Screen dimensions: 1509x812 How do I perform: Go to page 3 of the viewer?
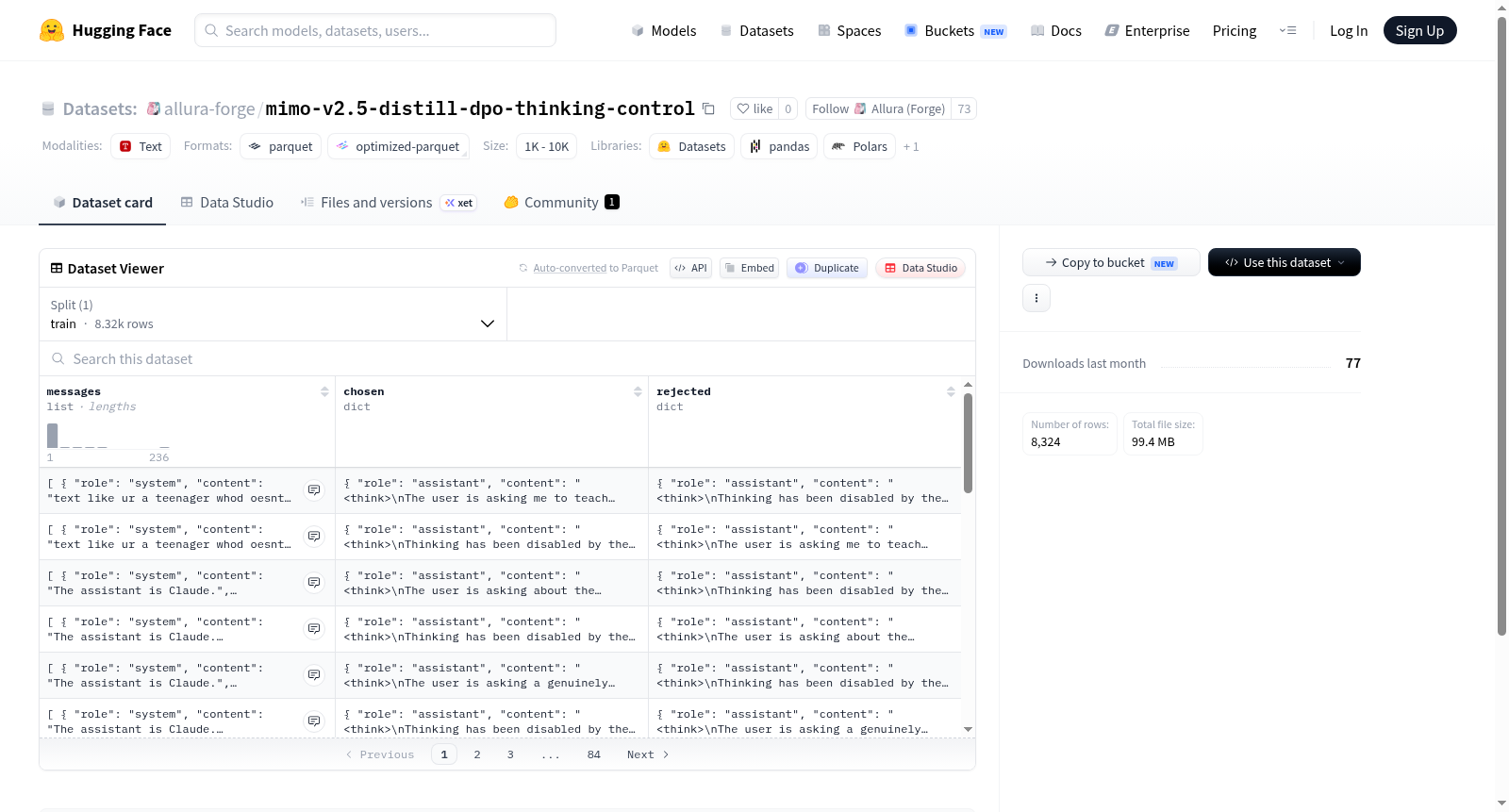click(x=510, y=754)
